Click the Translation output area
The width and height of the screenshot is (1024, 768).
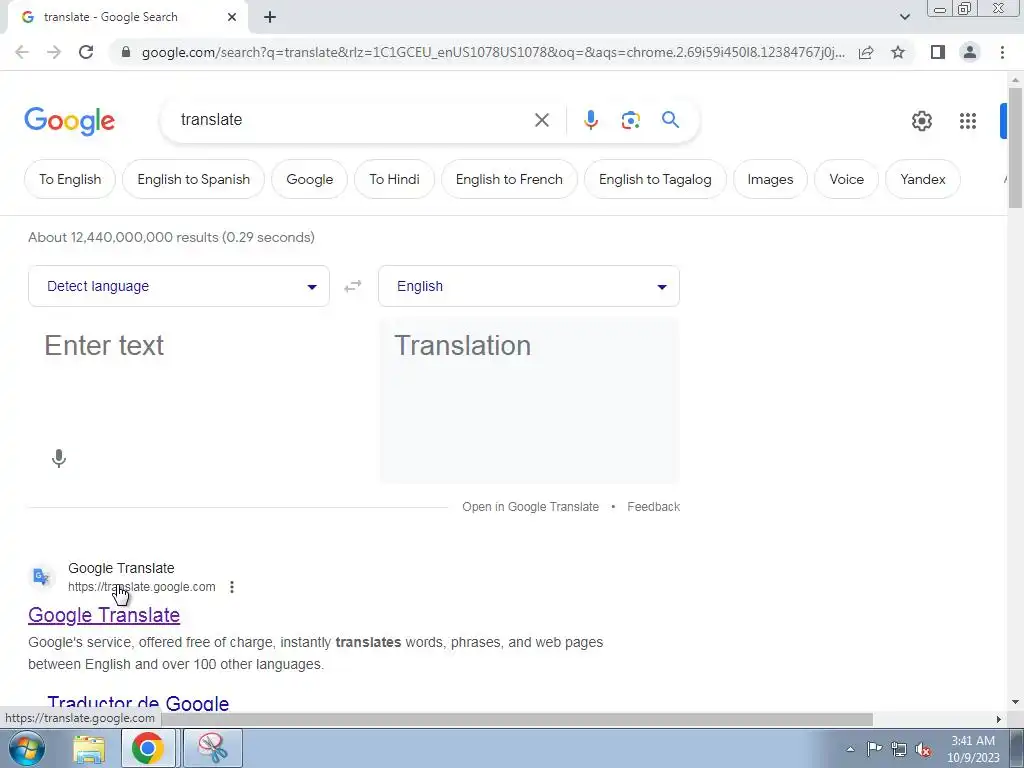click(530, 400)
